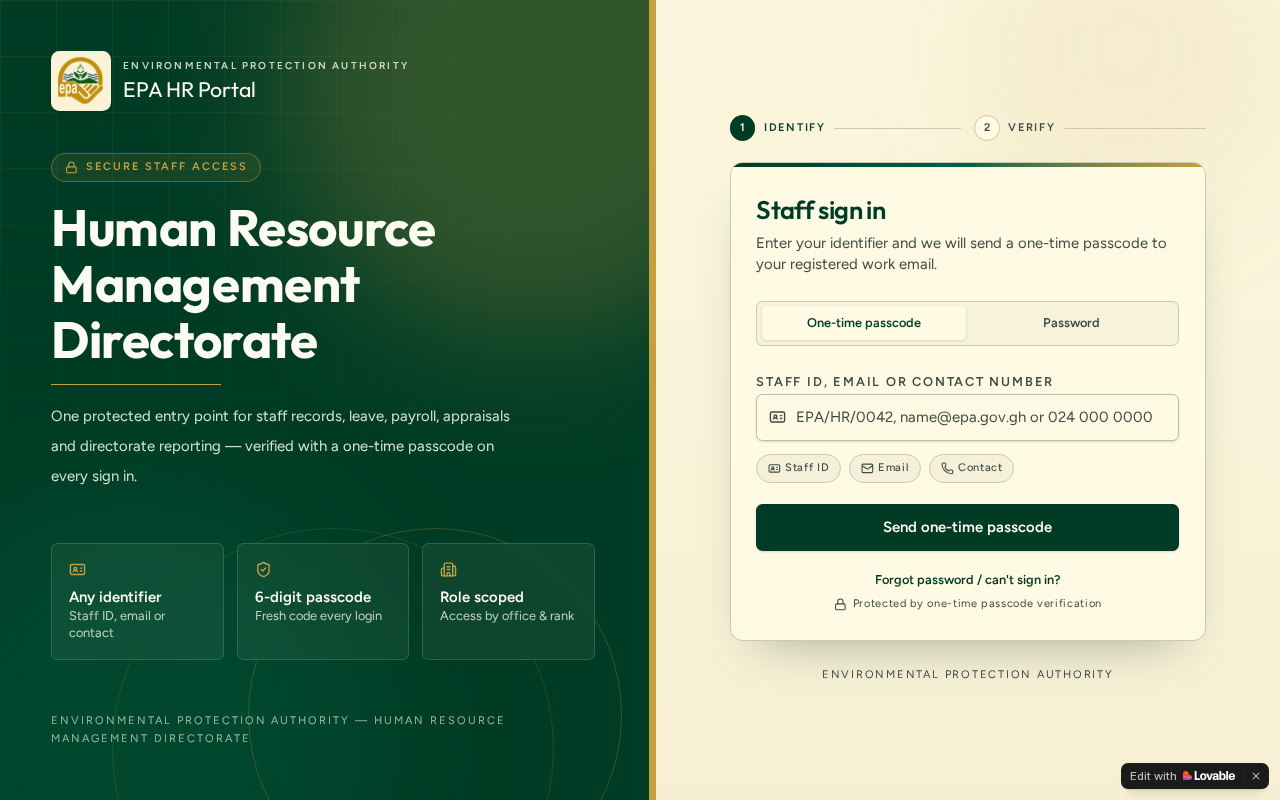Click the Lovable logo in the Edit badge

coord(1209,776)
